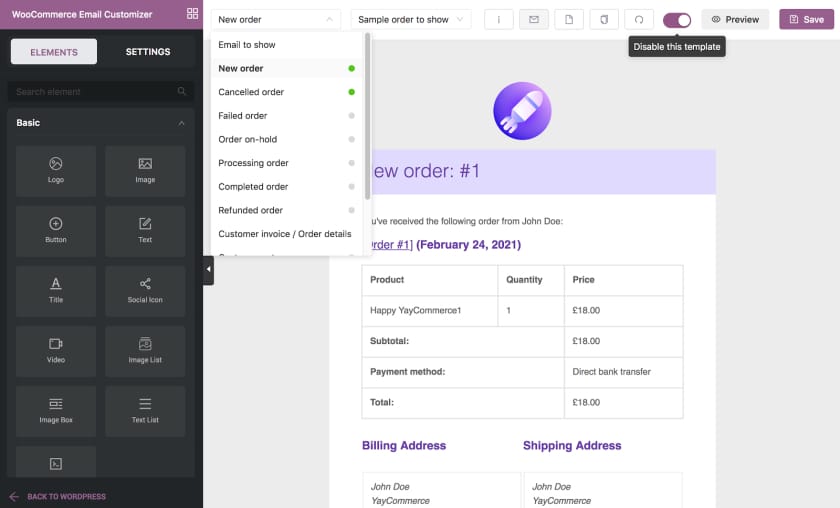Click status dot beside Cancelled order
This screenshot has height=508, width=840.
click(x=351, y=92)
